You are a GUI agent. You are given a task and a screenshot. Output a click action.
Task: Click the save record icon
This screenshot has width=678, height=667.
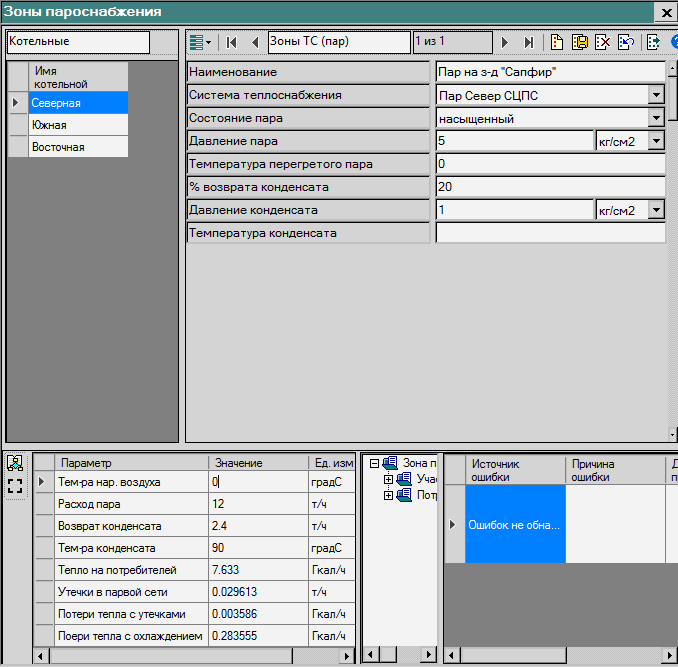580,42
